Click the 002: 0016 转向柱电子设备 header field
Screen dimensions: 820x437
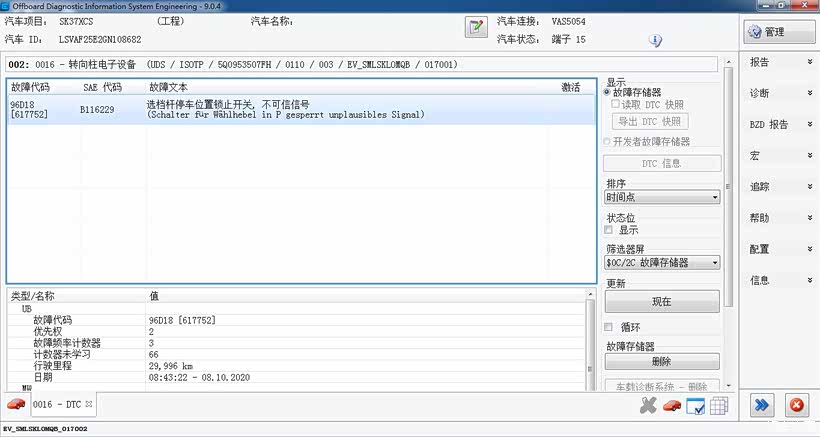tap(362, 64)
